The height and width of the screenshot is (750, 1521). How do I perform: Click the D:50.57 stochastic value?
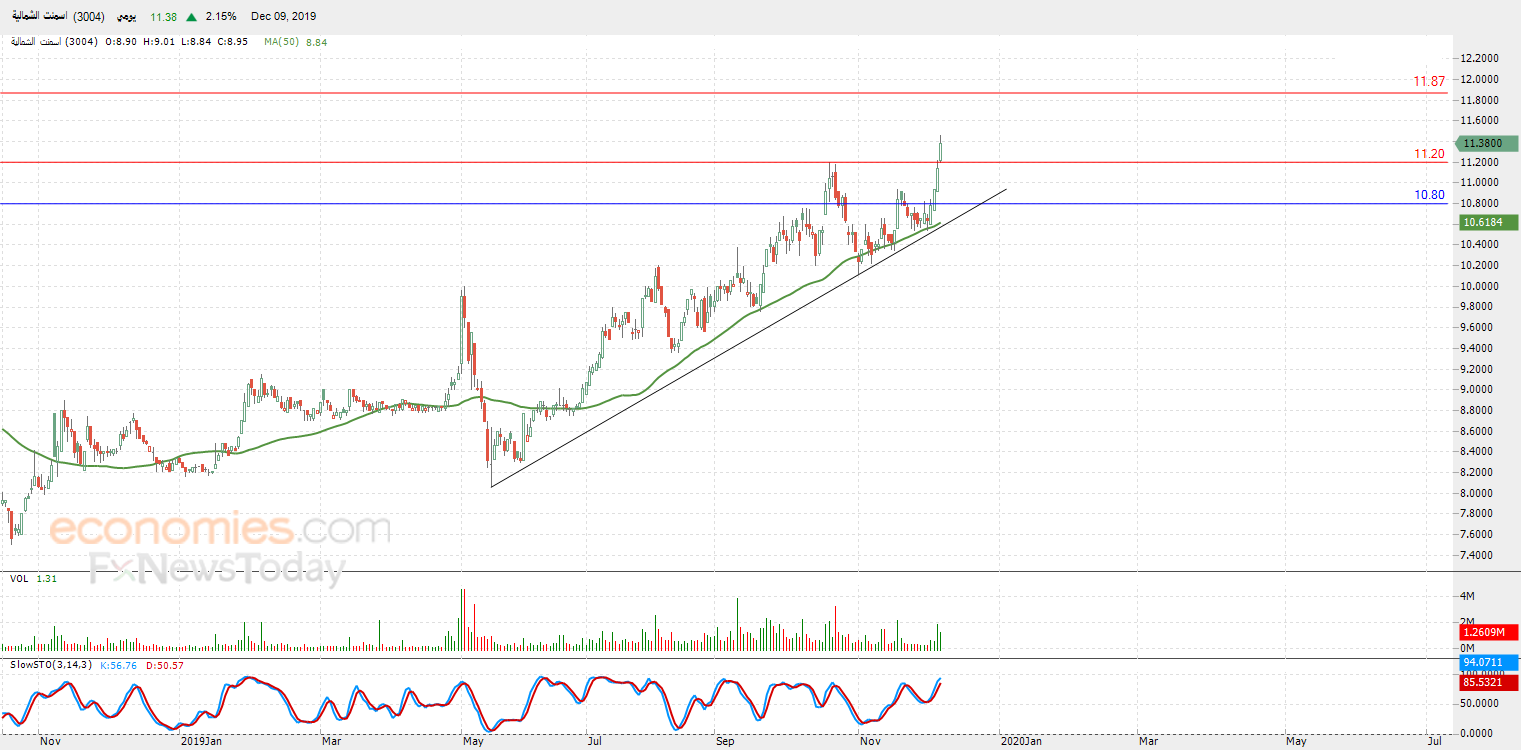[x=165, y=664]
